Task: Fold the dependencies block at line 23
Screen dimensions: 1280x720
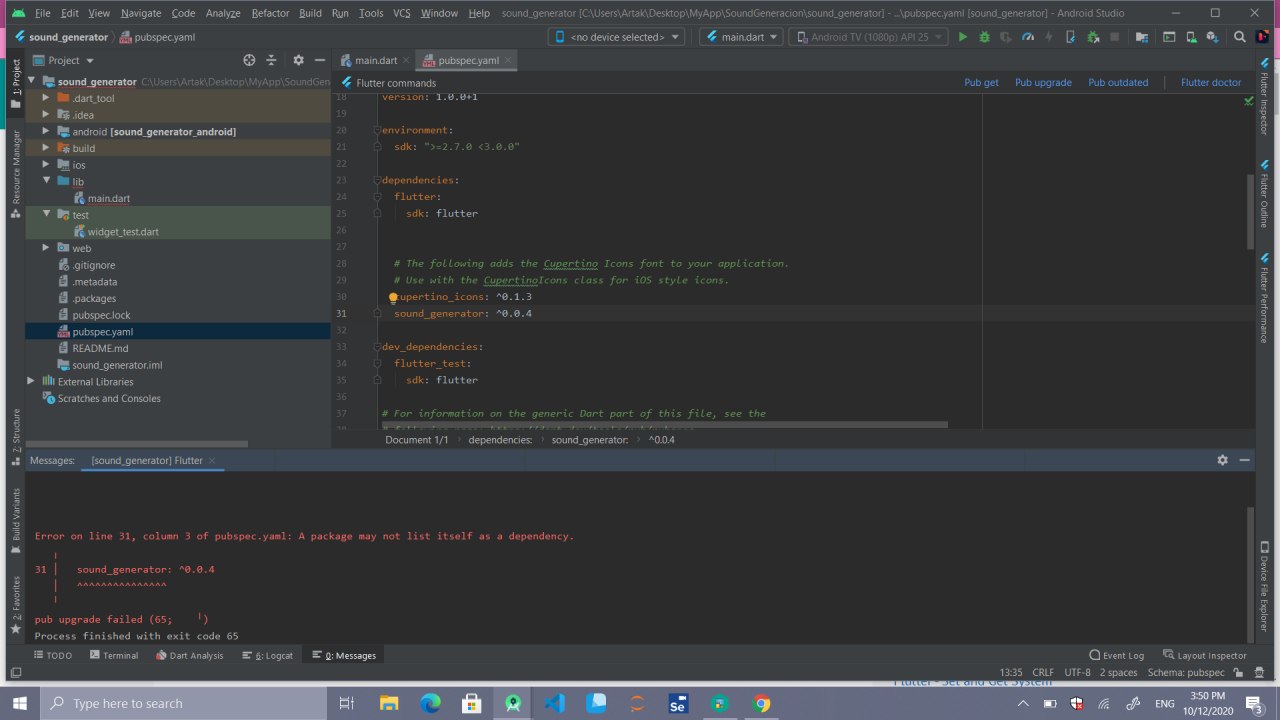Action: (x=377, y=180)
